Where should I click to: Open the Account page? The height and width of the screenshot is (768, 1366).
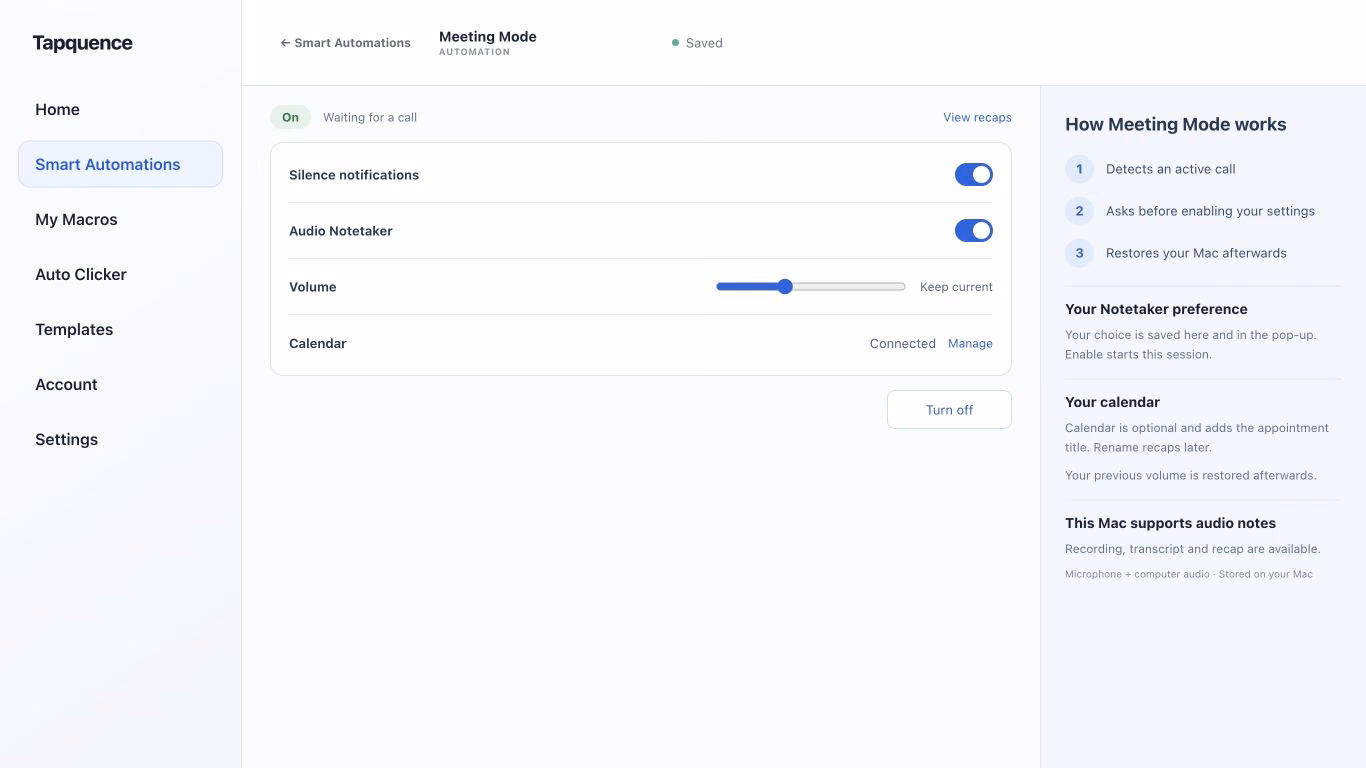tap(120, 384)
